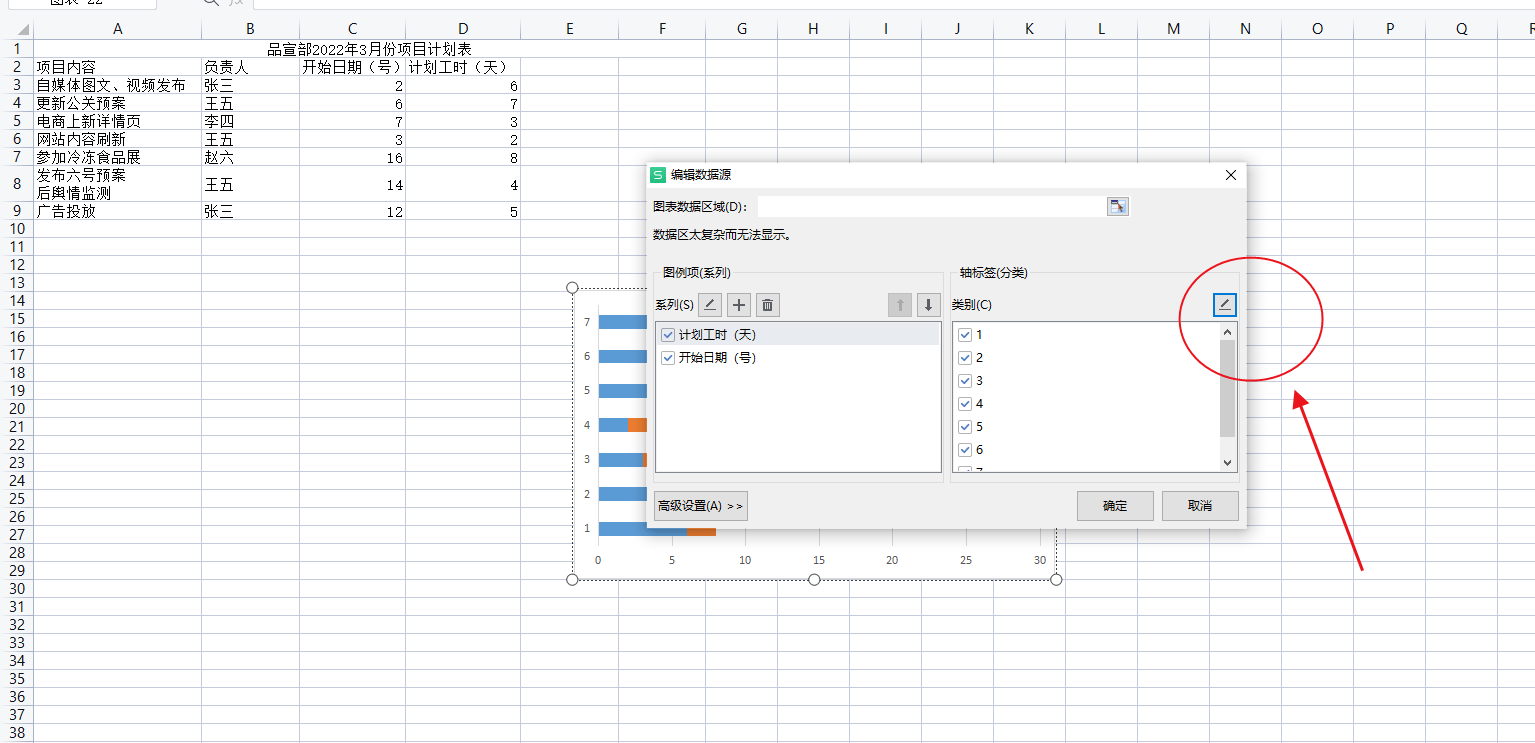Click the add series plus icon

(x=738, y=304)
